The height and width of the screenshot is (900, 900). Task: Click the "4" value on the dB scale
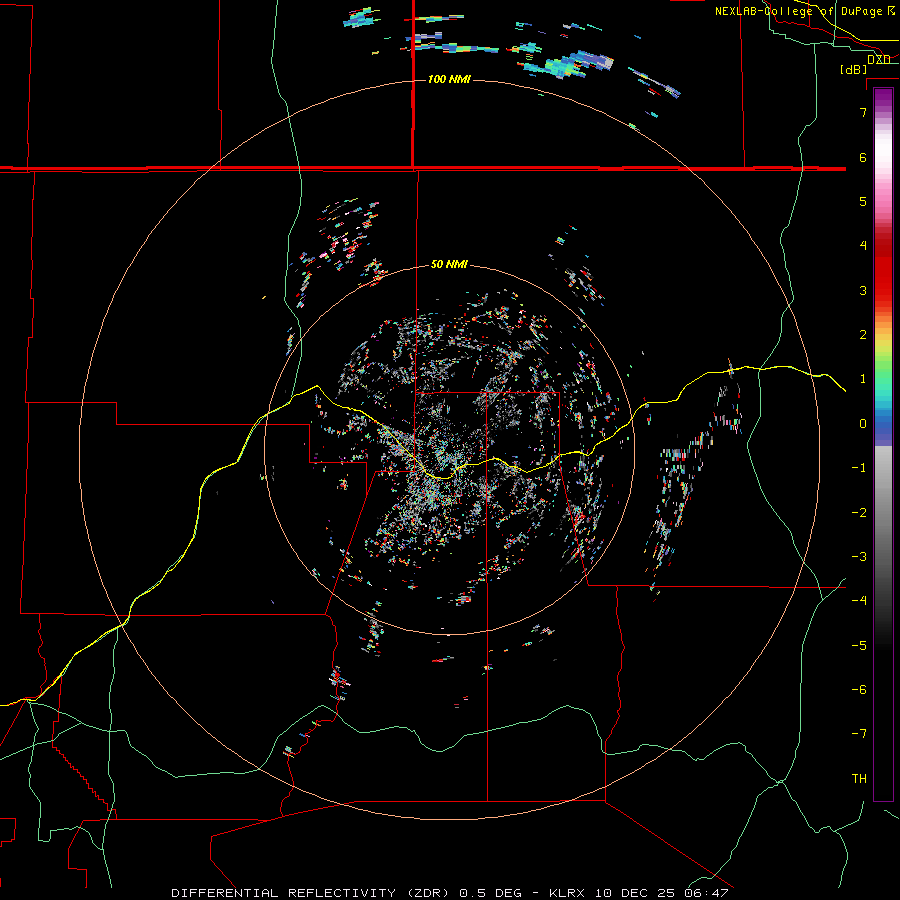point(863,246)
